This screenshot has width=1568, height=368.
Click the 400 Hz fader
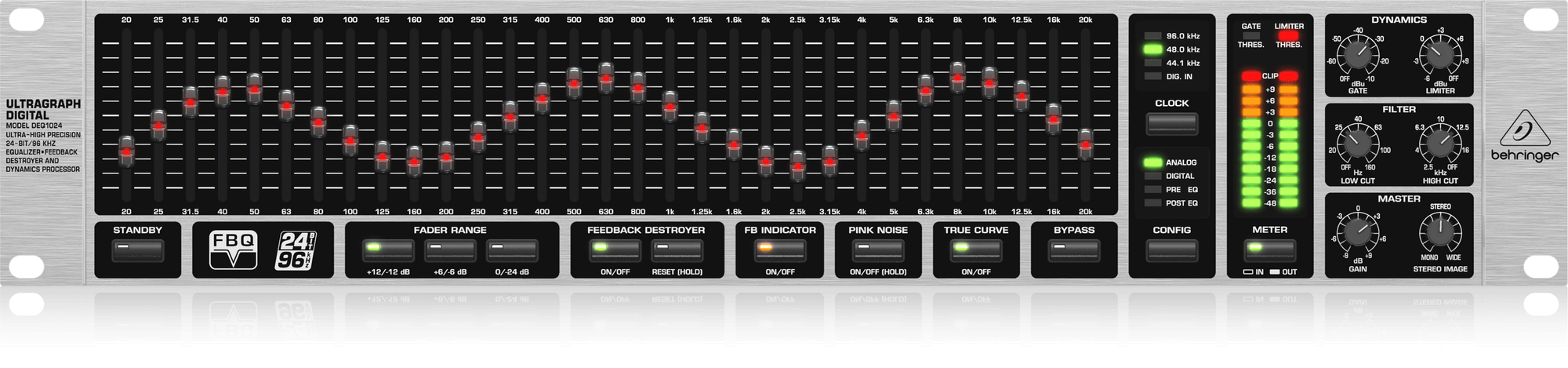[542, 98]
